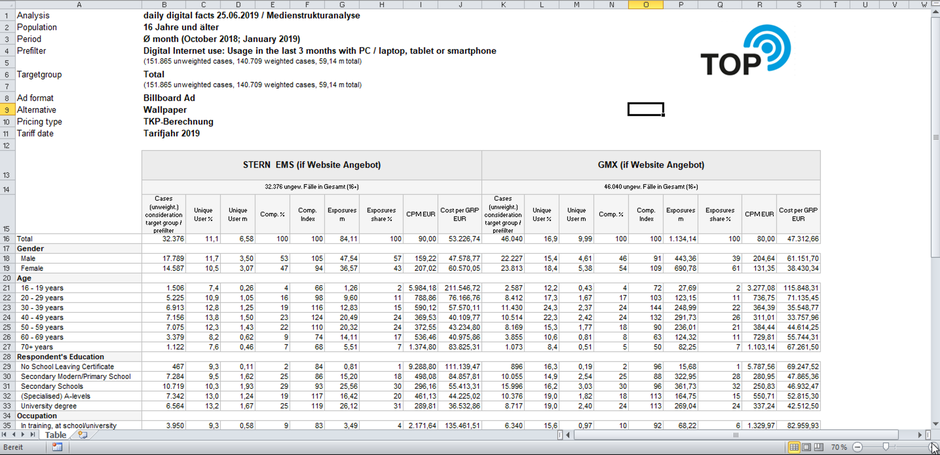940x455 pixels.
Task: Click the previous sheet navigation arrow
Action: click(14, 435)
